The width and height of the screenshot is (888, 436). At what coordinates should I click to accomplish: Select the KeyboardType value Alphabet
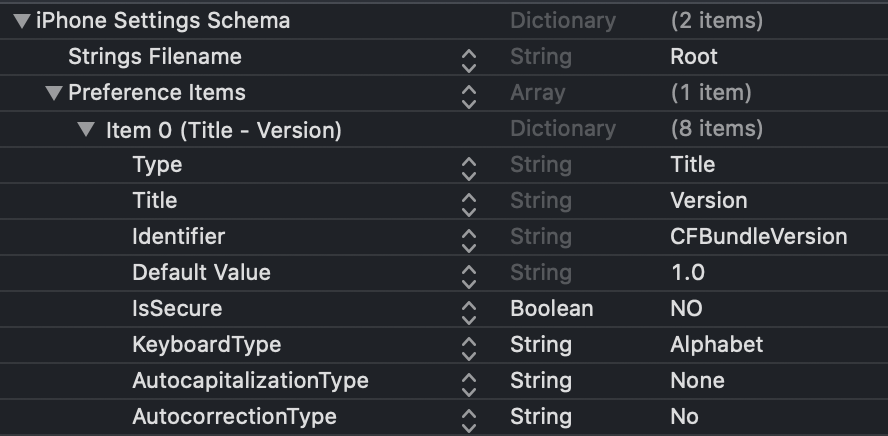pos(716,345)
